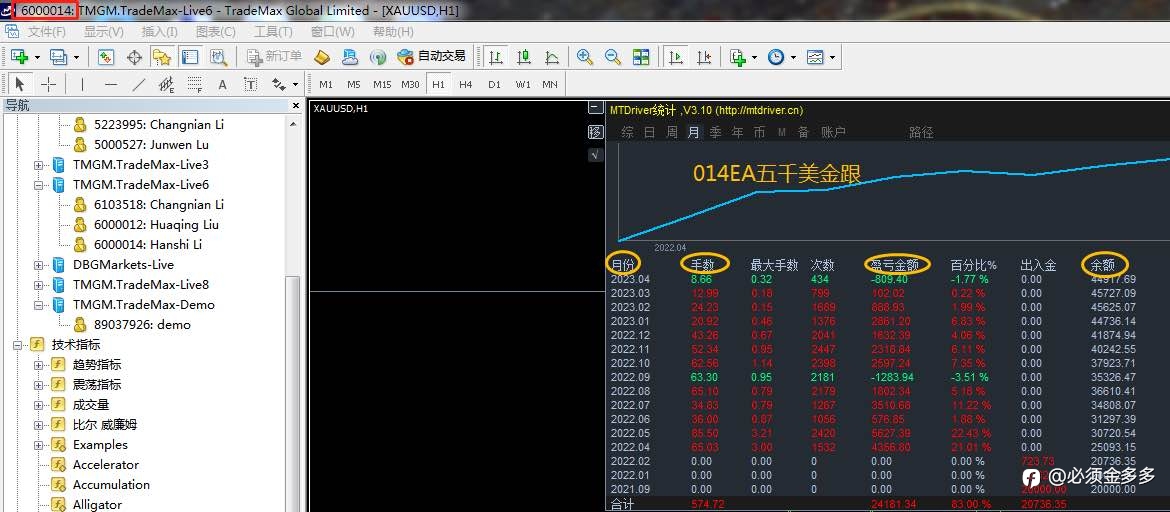Switch timeframe to M15

point(382,84)
